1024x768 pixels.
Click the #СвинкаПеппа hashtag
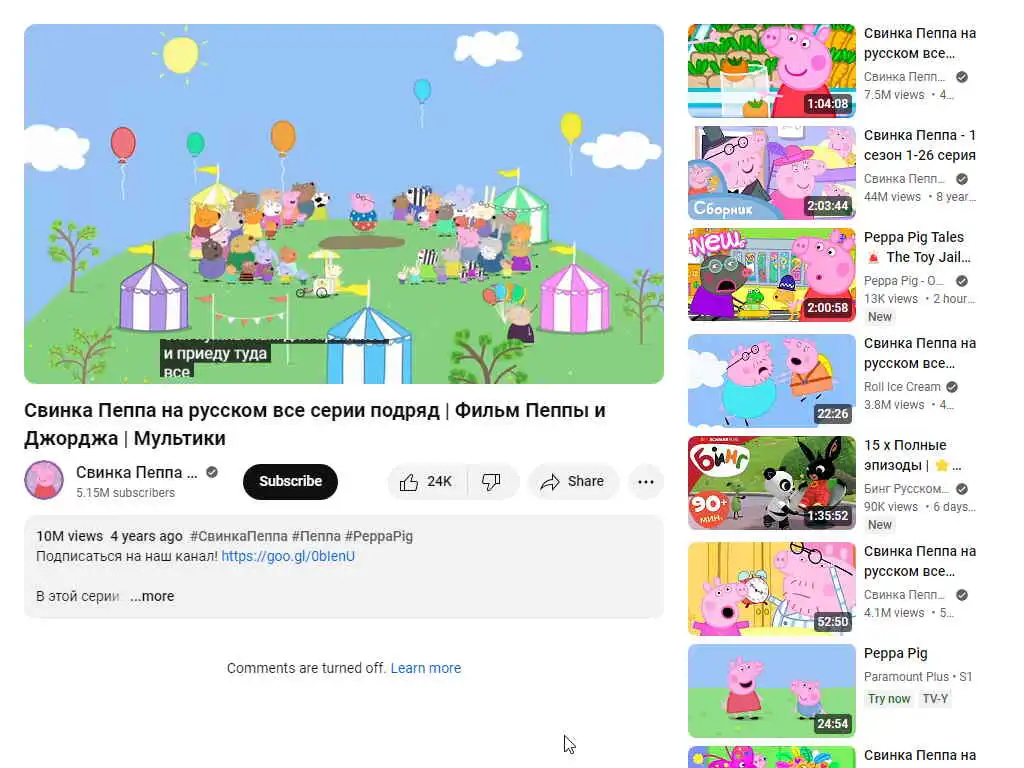click(x=238, y=536)
